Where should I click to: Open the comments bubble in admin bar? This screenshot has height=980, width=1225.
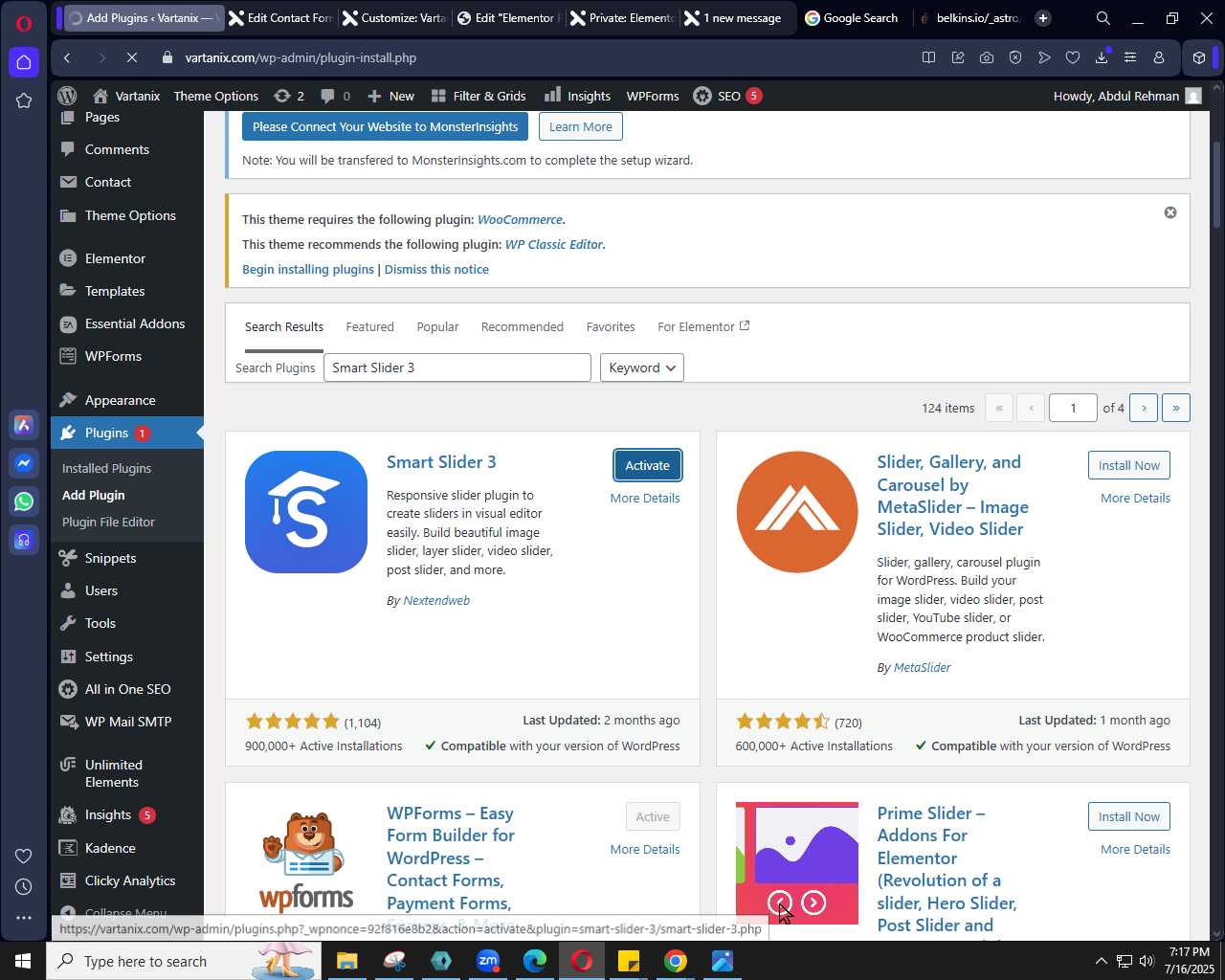point(335,96)
